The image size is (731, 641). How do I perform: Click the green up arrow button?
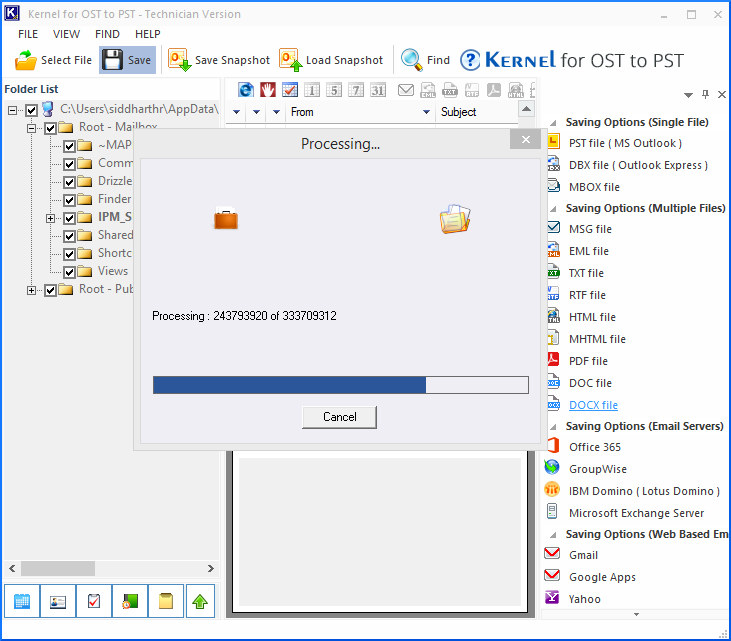click(x=200, y=601)
